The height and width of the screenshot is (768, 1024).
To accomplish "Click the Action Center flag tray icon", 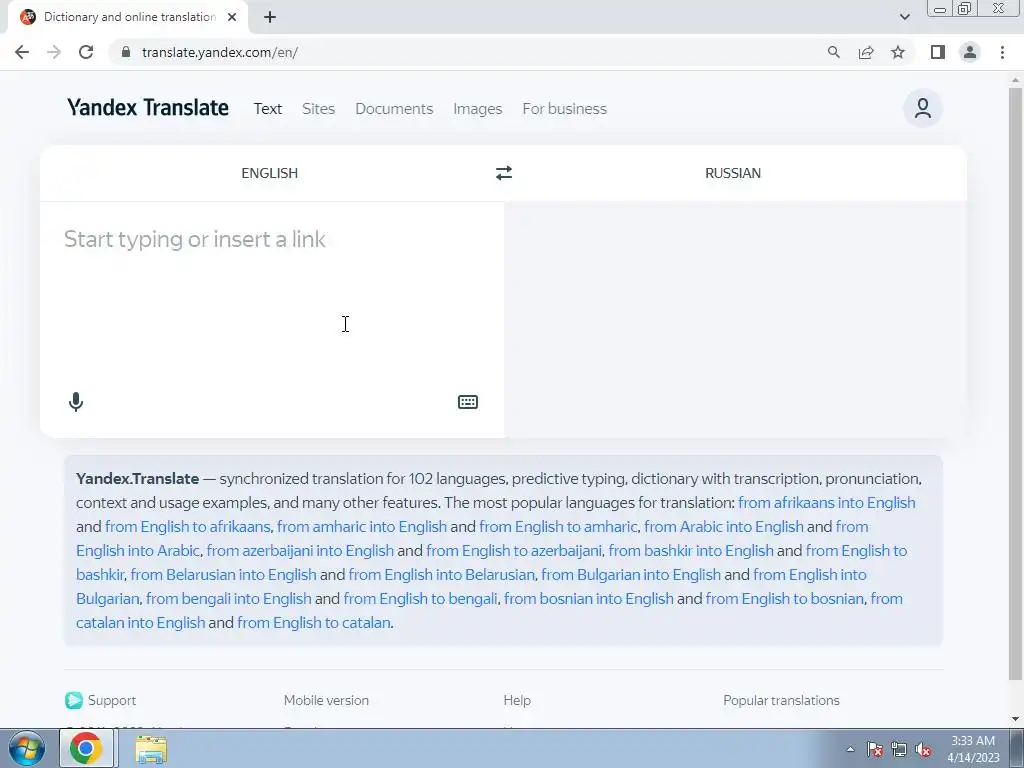I will (875, 749).
